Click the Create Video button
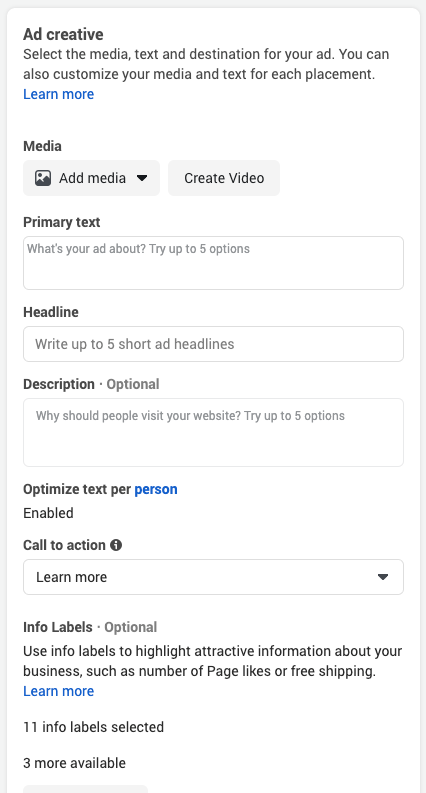Viewport: 426px width, 793px height. [x=224, y=178]
